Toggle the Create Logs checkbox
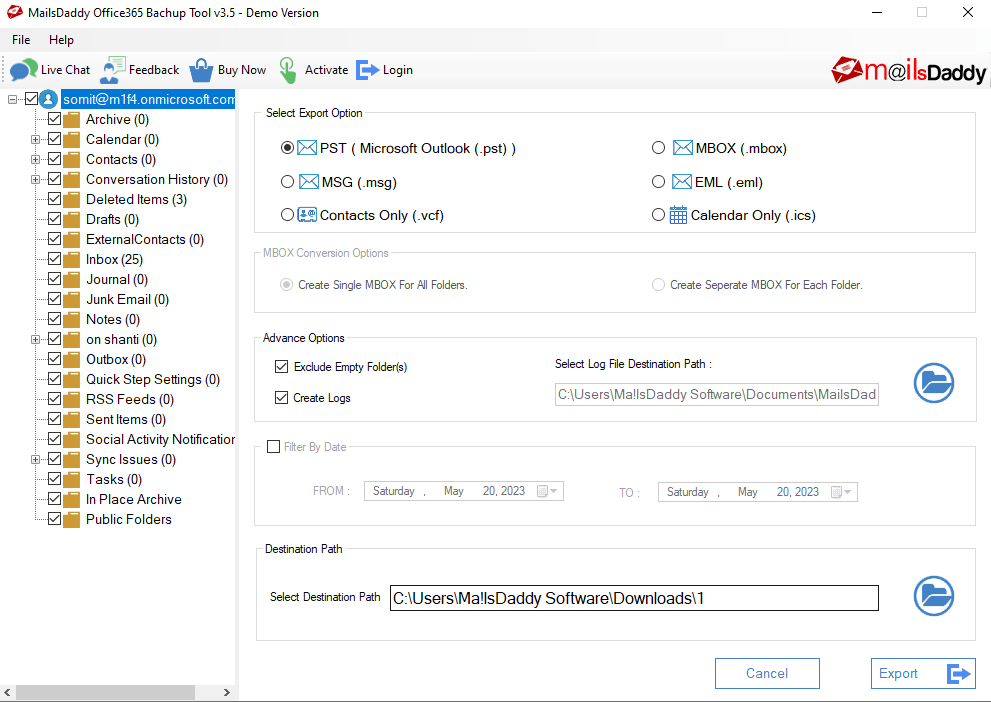 [281, 397]
